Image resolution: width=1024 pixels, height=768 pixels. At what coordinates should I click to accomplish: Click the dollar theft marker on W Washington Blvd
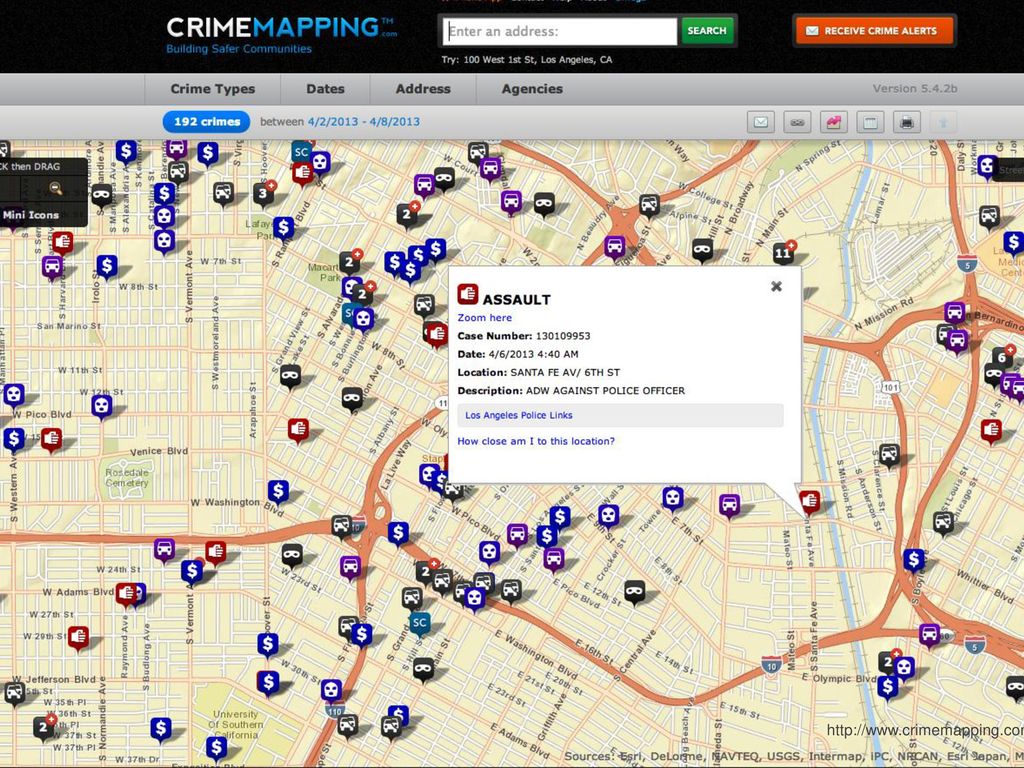(278, 490)
